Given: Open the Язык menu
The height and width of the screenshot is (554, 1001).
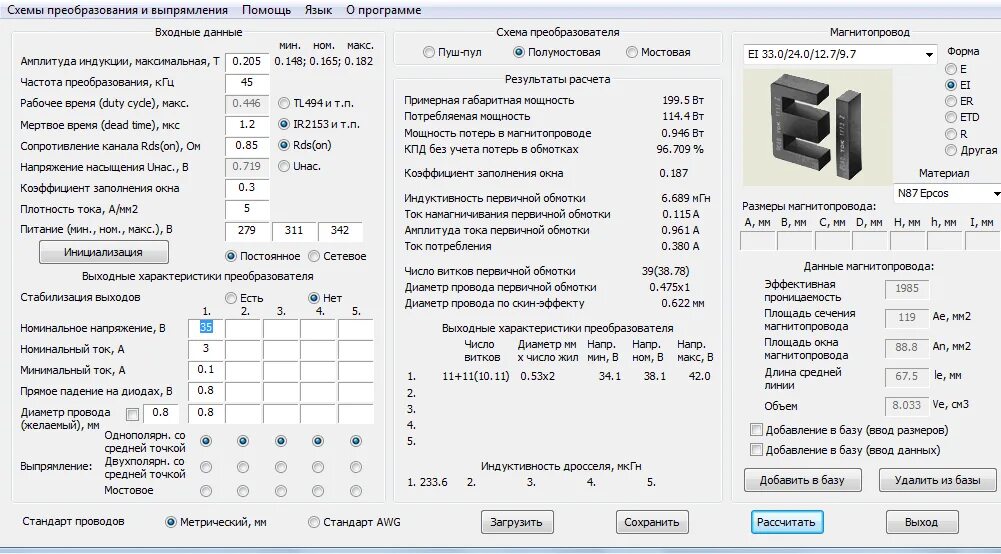Looking at the screenshot, I should [318, 10].
